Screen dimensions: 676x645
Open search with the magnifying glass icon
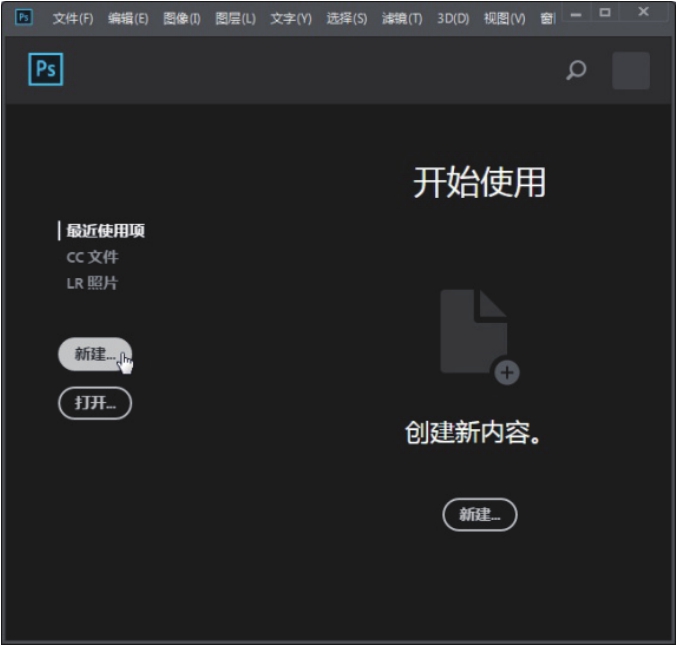[x=576, y=71]
